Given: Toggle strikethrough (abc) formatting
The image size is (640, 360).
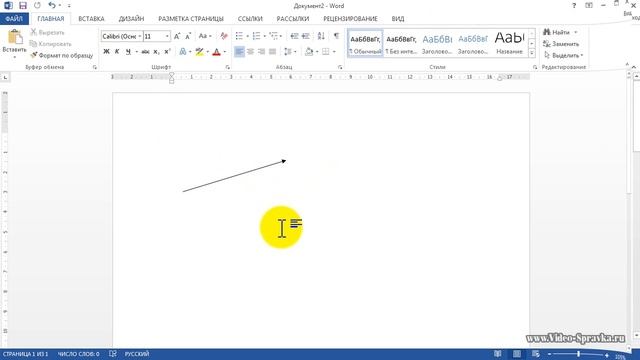Looking at the screenshot, I should (145, 51).
